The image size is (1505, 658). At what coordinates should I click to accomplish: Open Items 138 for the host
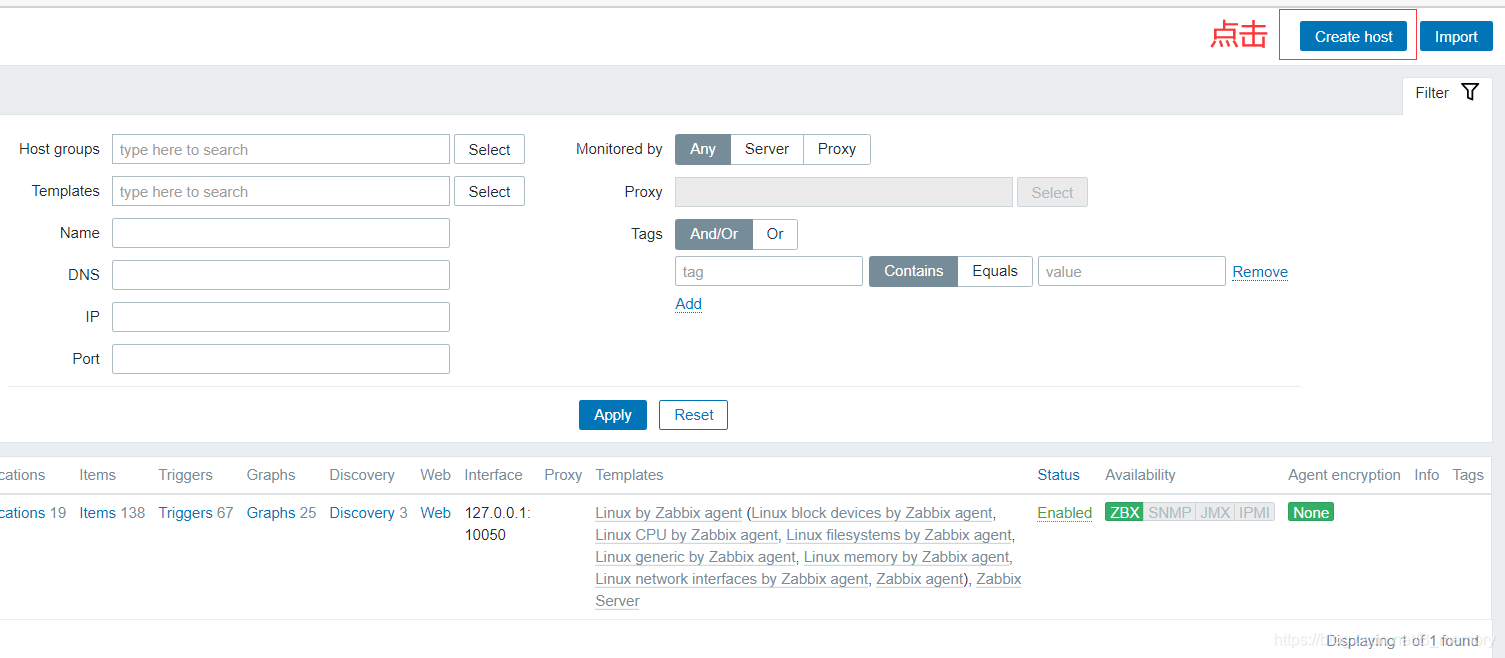[98, 513]
